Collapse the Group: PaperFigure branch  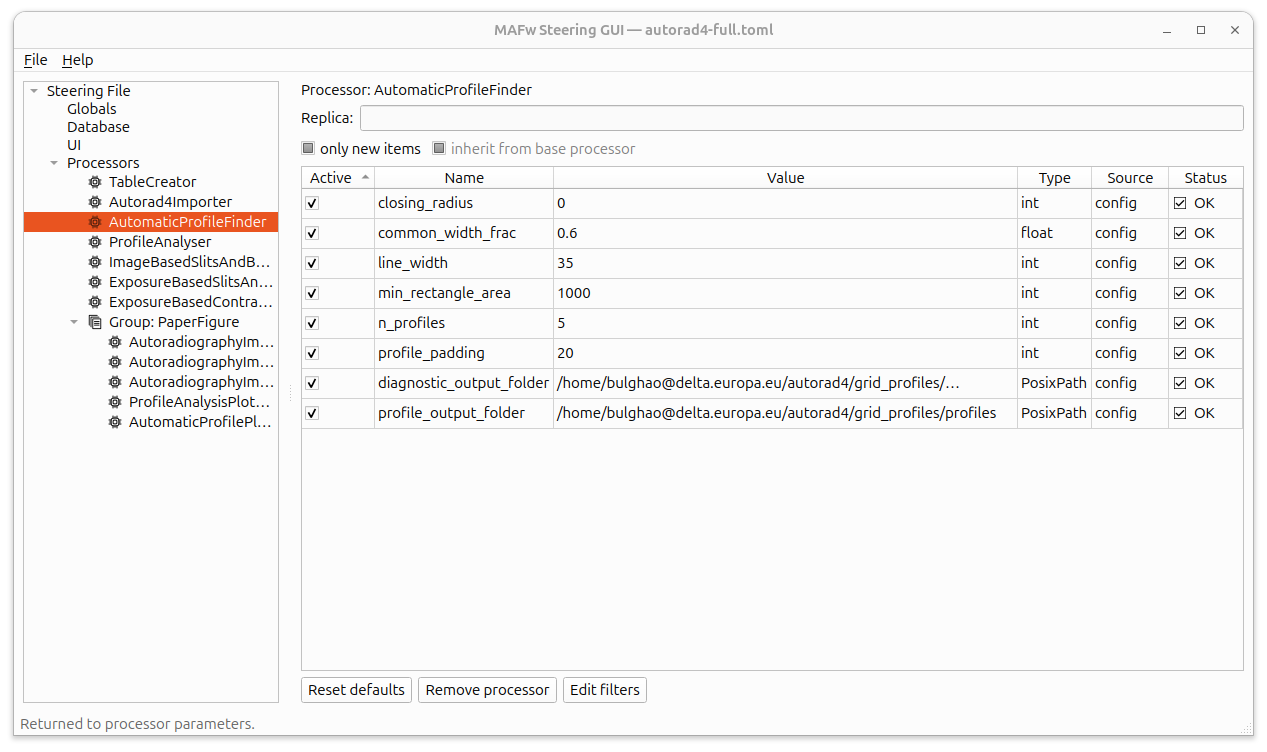click(73, 322)
